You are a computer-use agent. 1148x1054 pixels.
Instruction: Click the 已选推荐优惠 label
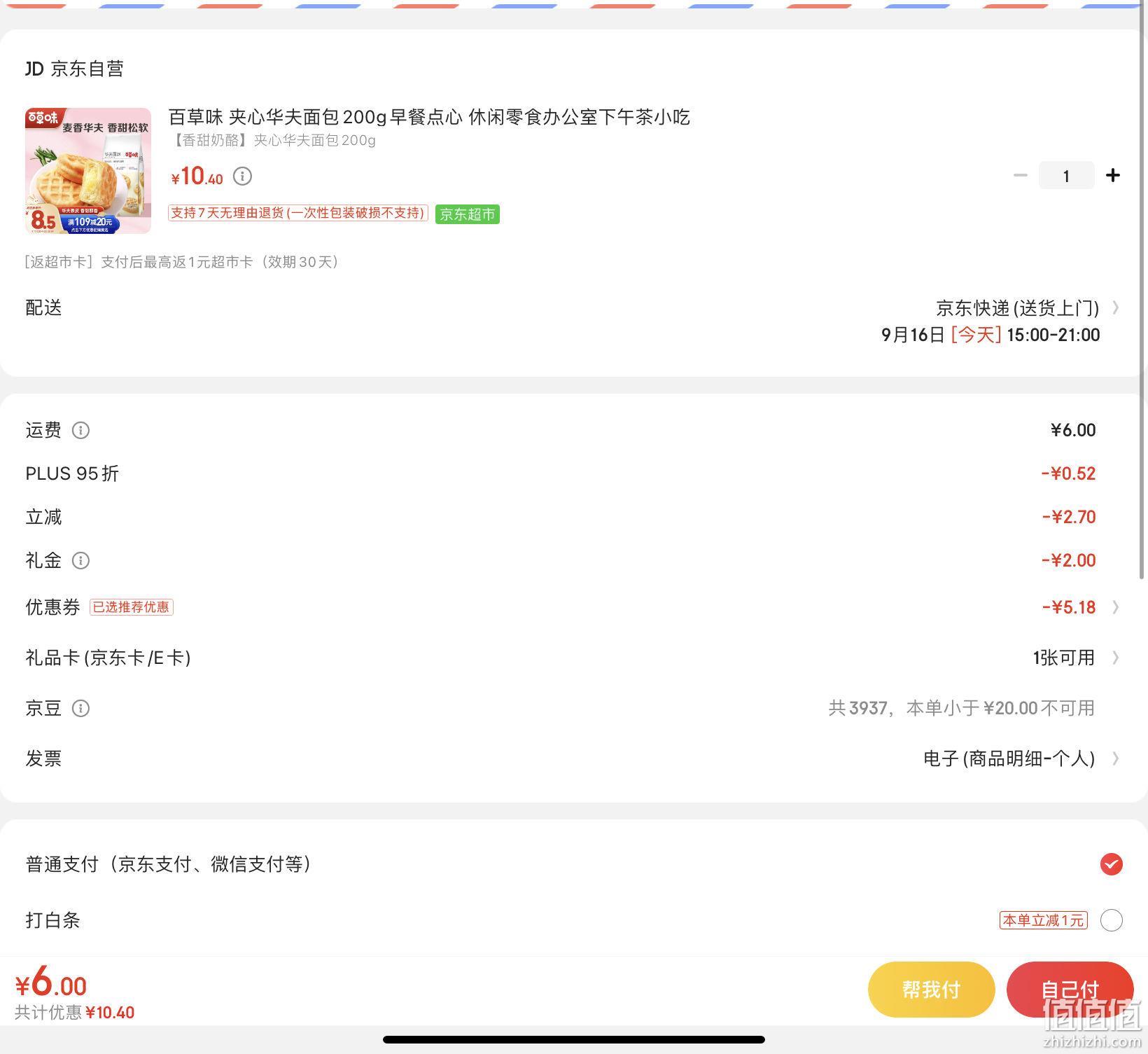point(132,607)
